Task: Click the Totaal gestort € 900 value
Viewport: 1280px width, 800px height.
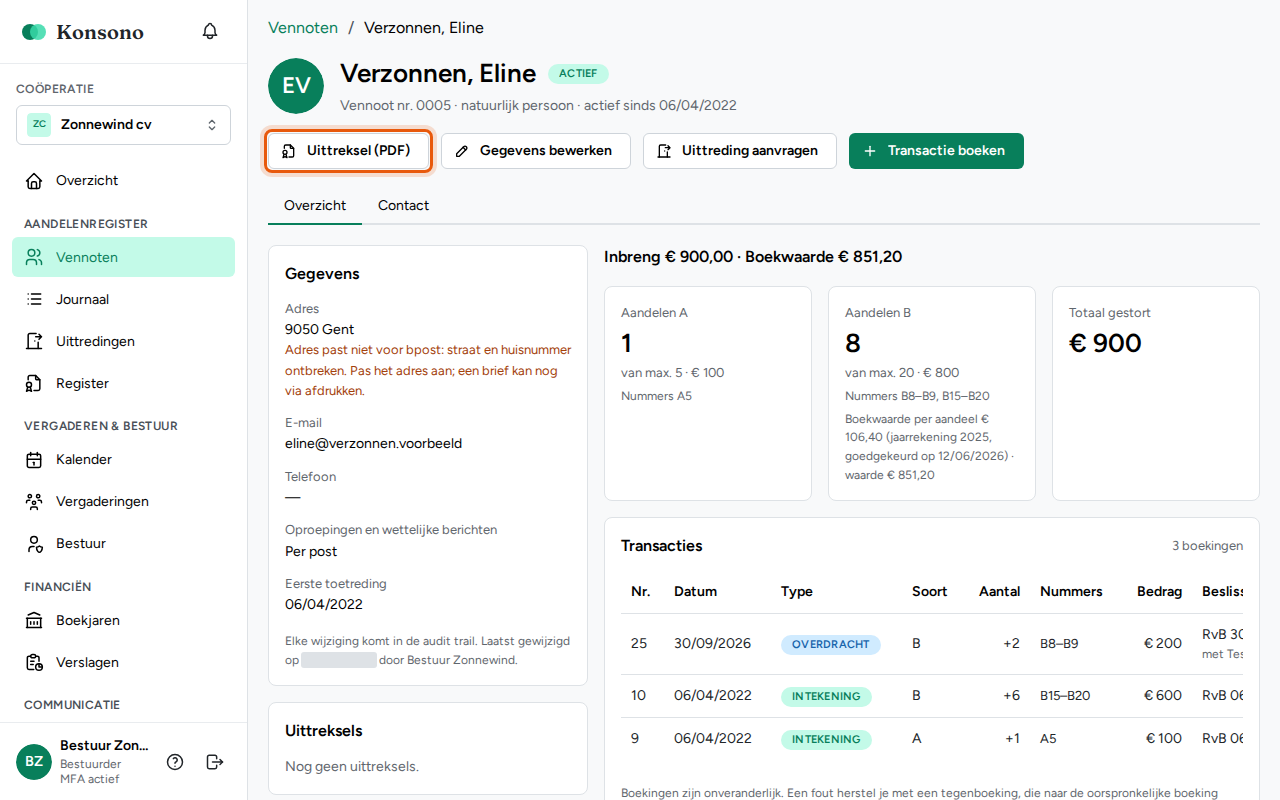Action: (1105, 343)
